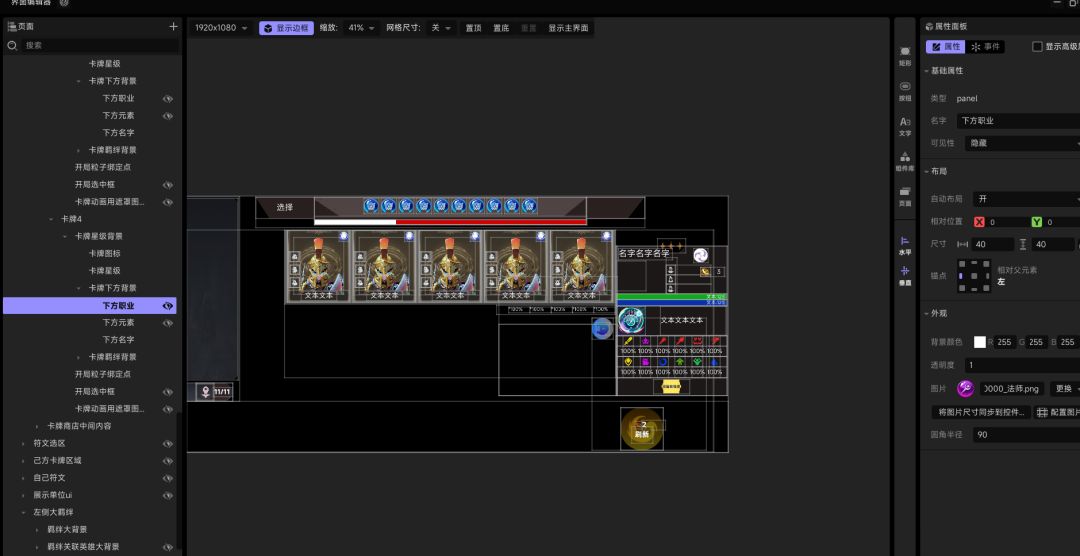The height and width of the screenshot is (556, 1080).
Task: Click the teal circular skill icon on canvas
Action: click(631, 320)
